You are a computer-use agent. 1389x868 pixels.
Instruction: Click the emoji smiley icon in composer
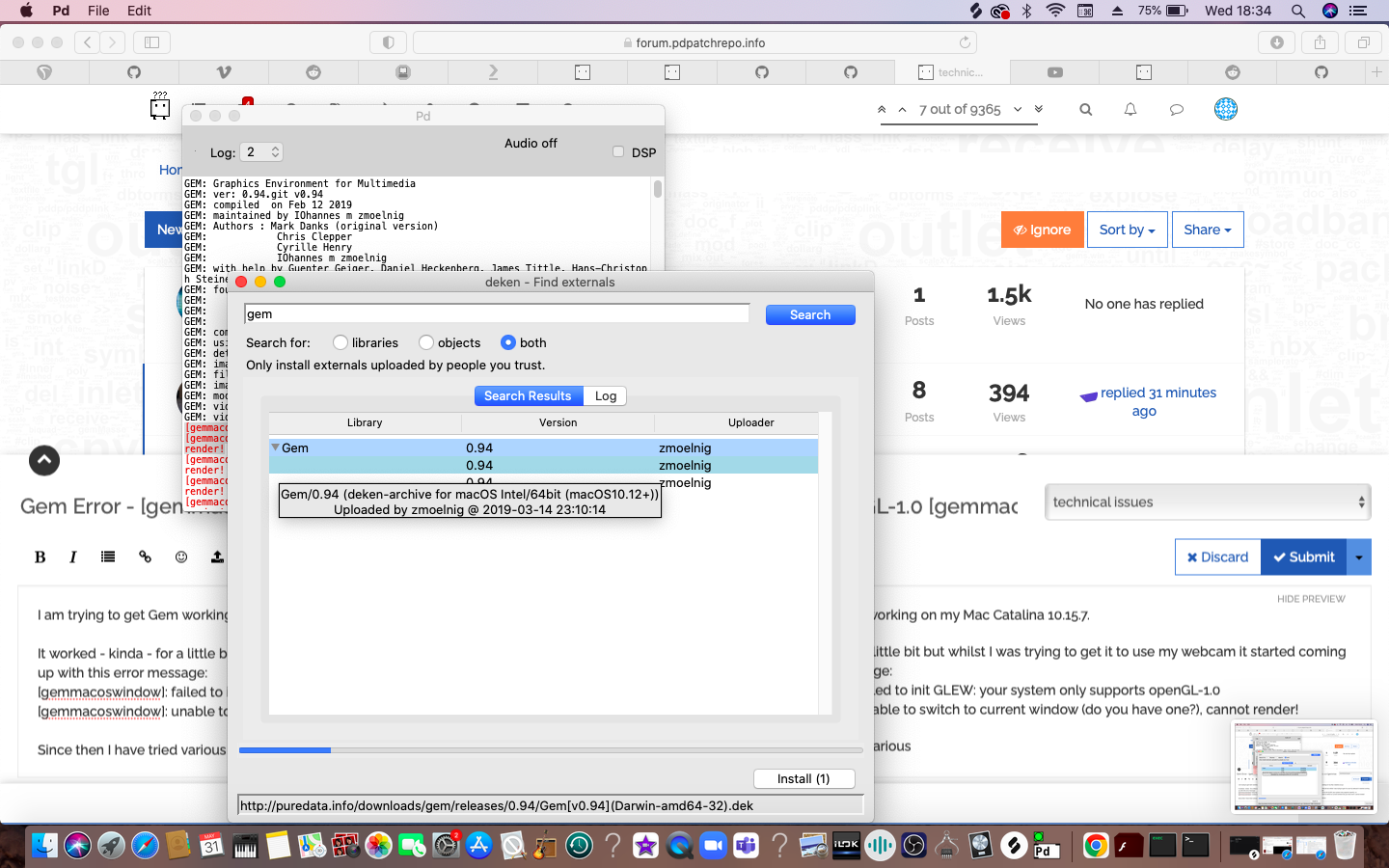click(181, 556)
